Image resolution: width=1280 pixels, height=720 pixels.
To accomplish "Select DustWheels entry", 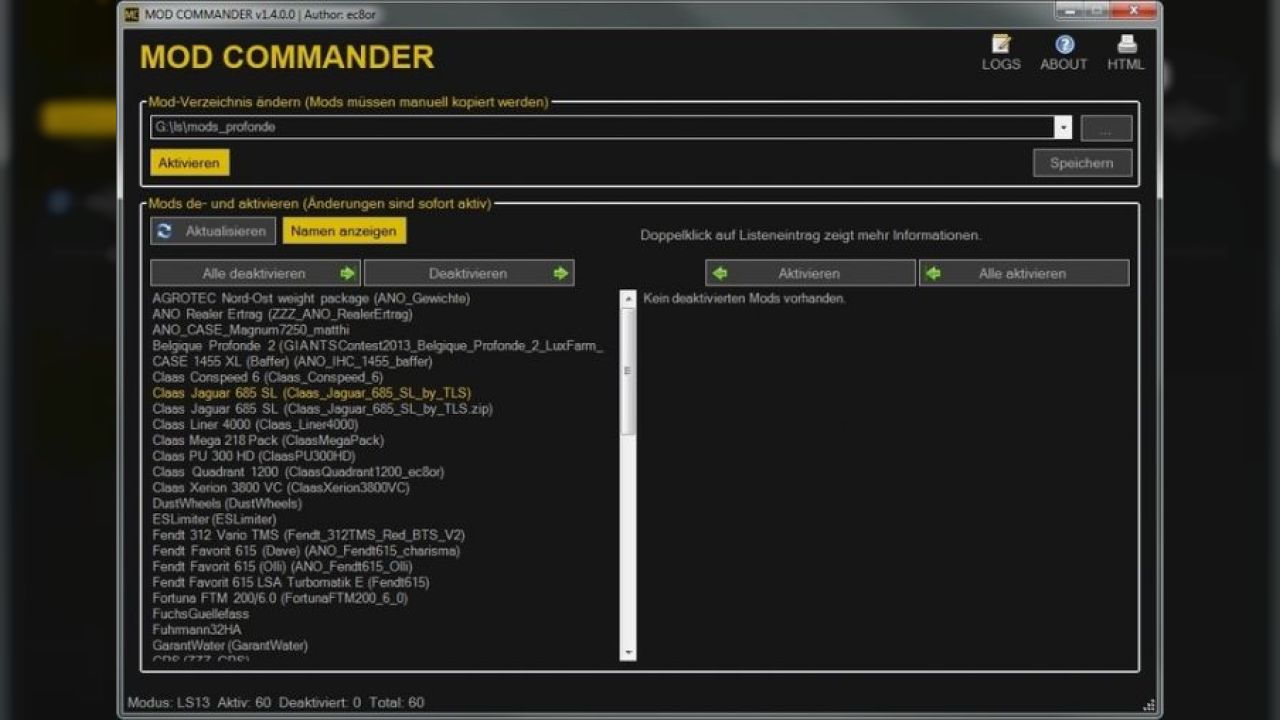I will 227,504.
